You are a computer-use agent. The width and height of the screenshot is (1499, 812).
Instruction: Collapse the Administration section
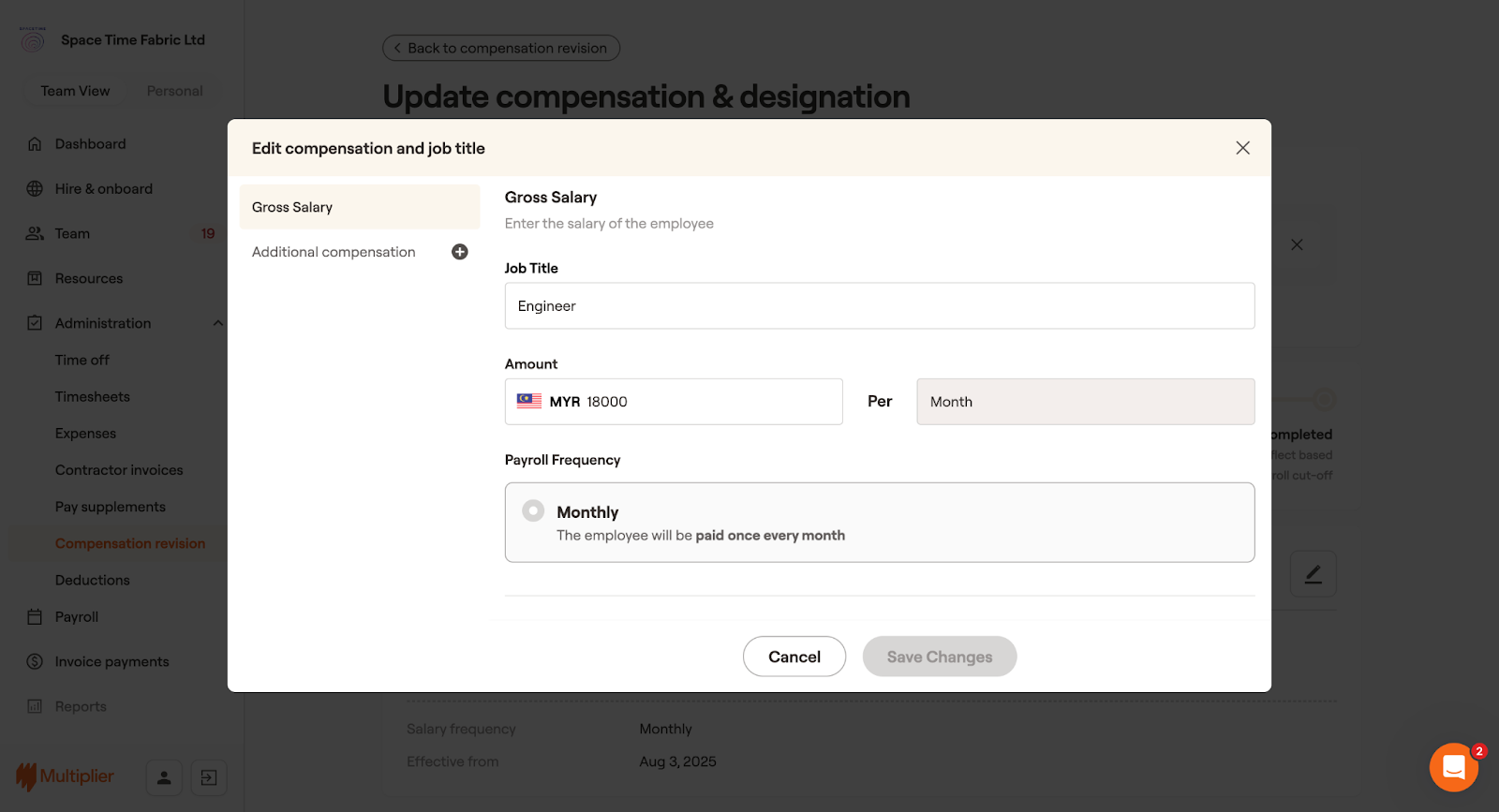(x=217, y=323)
